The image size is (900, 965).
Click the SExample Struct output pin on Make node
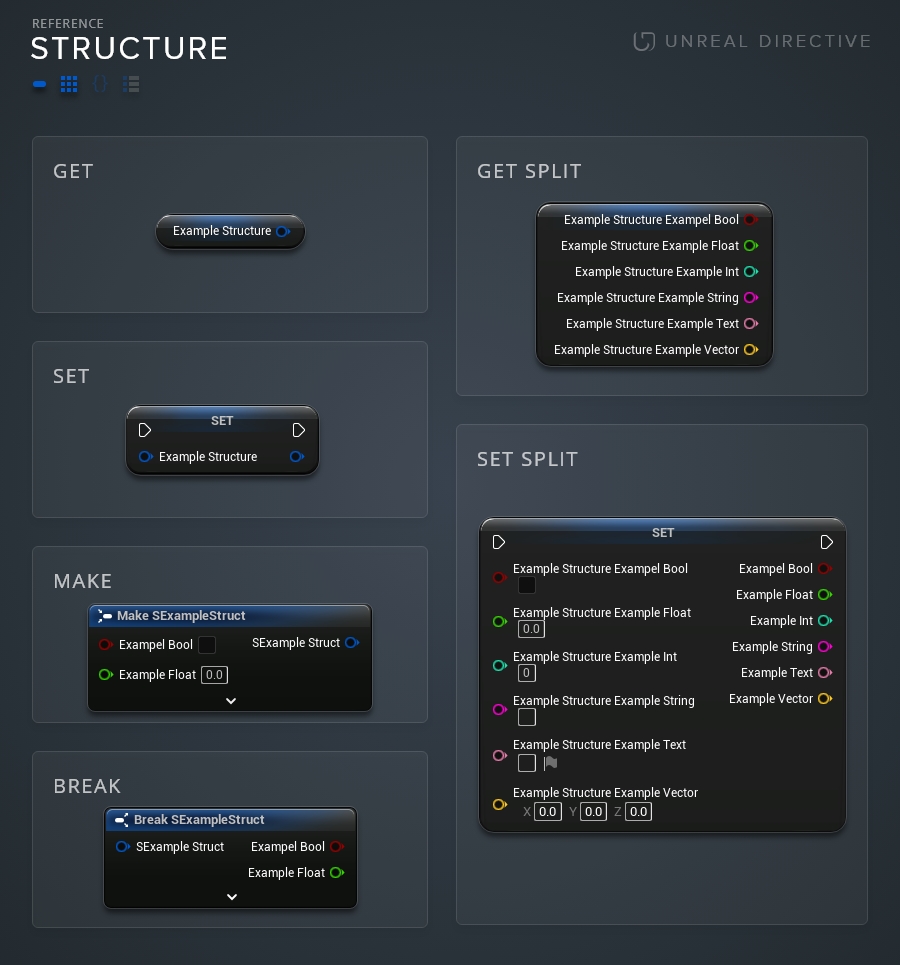(x=352, y=643)
